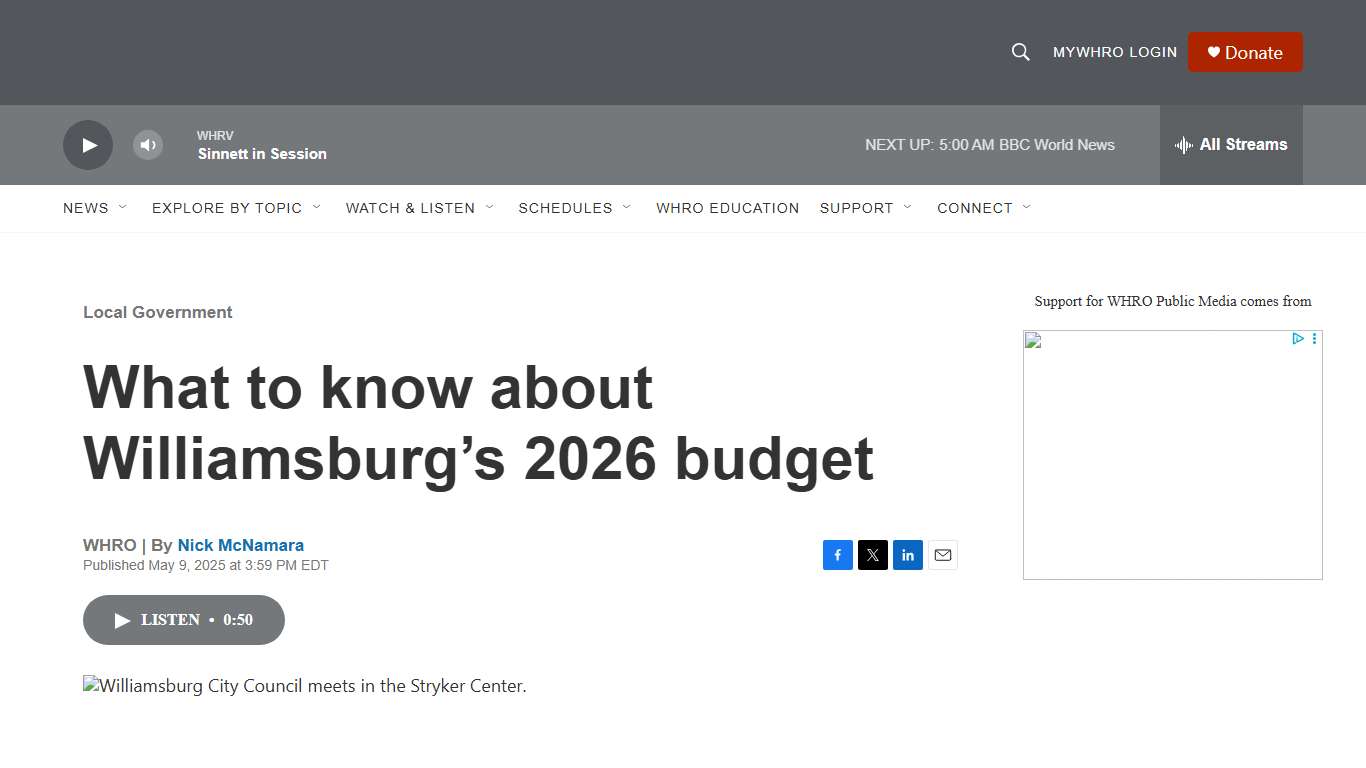Open Nick McNamara's author page

click(x=240, y=545)
